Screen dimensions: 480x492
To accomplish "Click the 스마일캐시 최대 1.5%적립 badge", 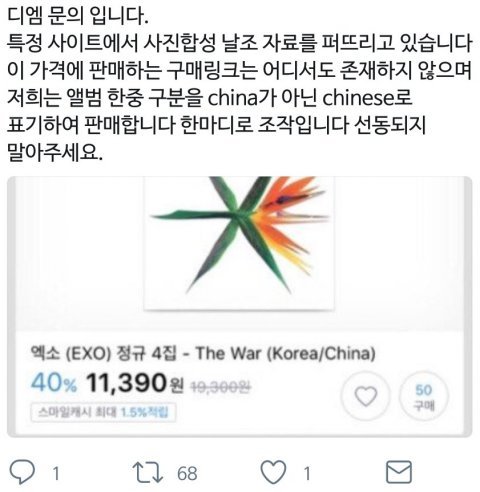I will point(103,413).
